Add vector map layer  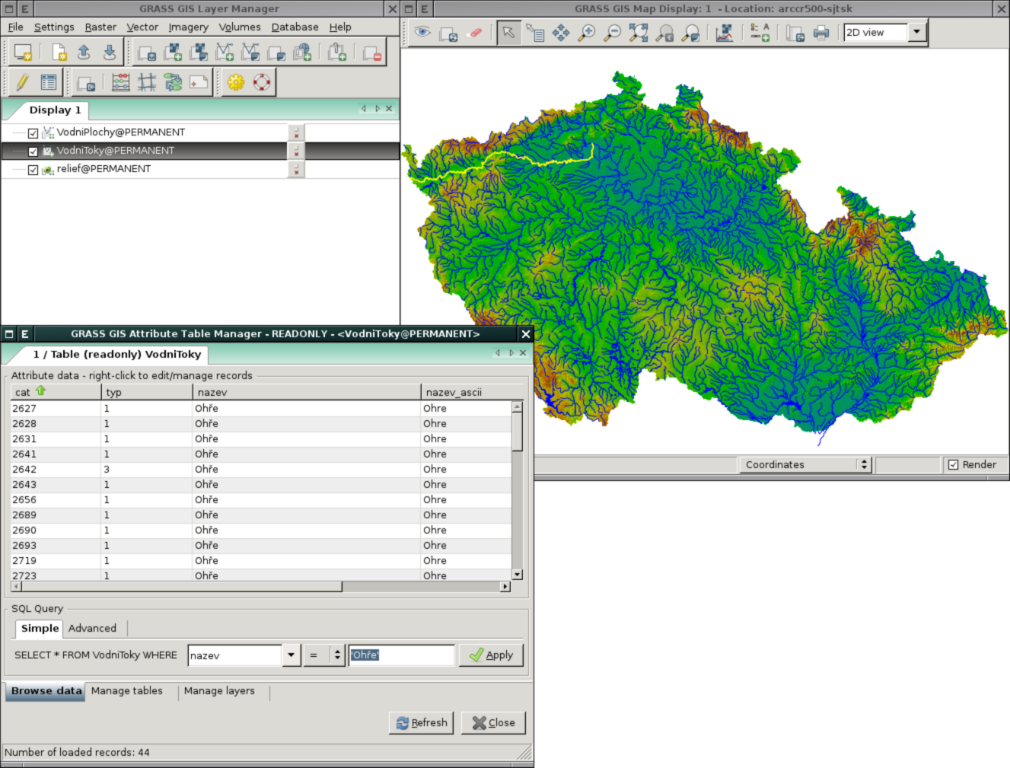pos(224,53)
